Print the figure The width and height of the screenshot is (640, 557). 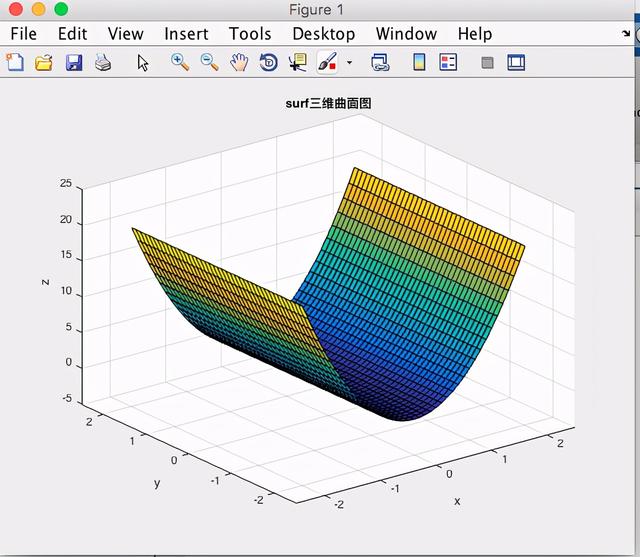[103, 63]
